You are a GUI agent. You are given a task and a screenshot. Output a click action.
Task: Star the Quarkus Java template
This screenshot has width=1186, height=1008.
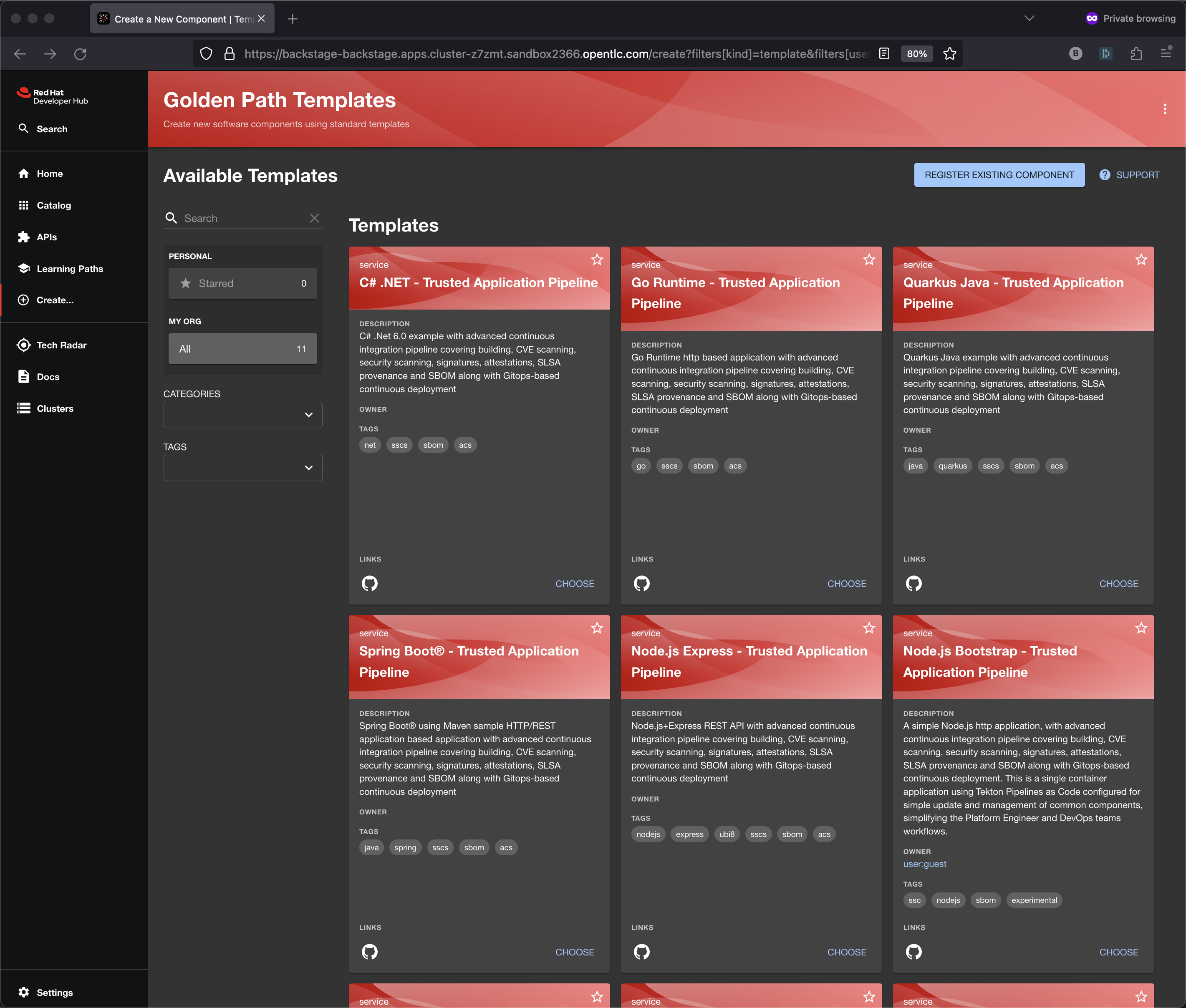[1141, 260]
